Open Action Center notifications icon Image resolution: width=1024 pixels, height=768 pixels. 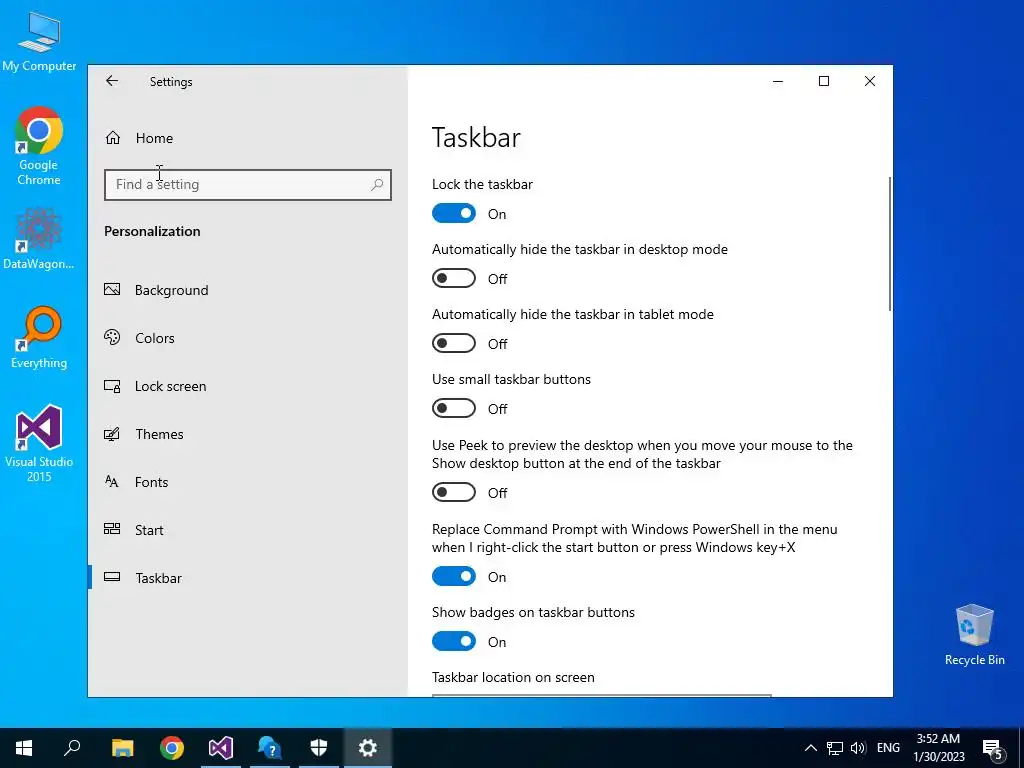pos(993,748)
